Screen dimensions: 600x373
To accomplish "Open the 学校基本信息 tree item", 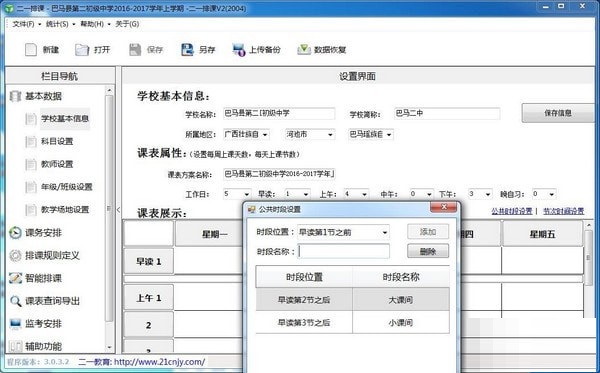I will pos(65,119).
